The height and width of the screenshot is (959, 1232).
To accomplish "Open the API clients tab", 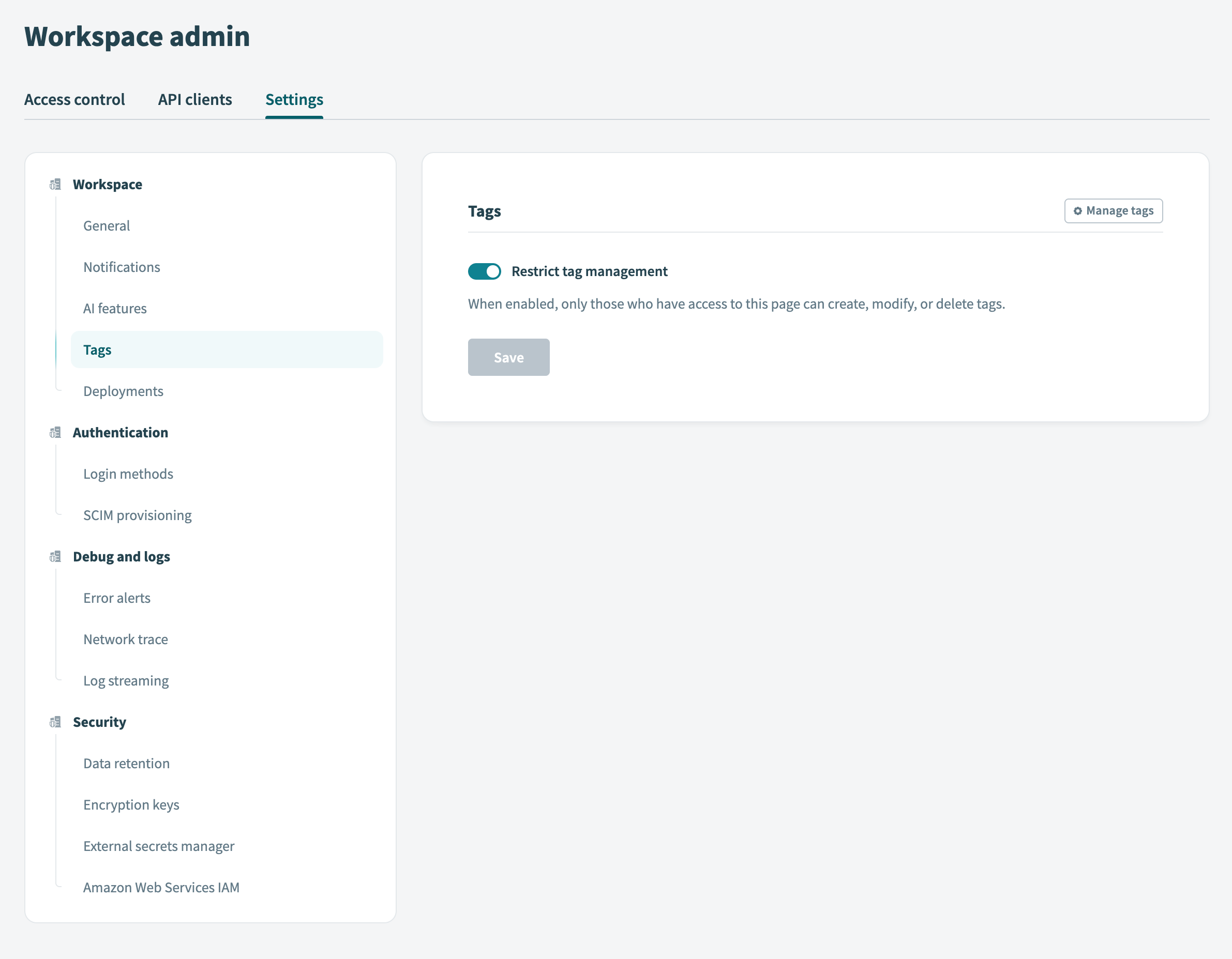I will click(x=194, y=99).
